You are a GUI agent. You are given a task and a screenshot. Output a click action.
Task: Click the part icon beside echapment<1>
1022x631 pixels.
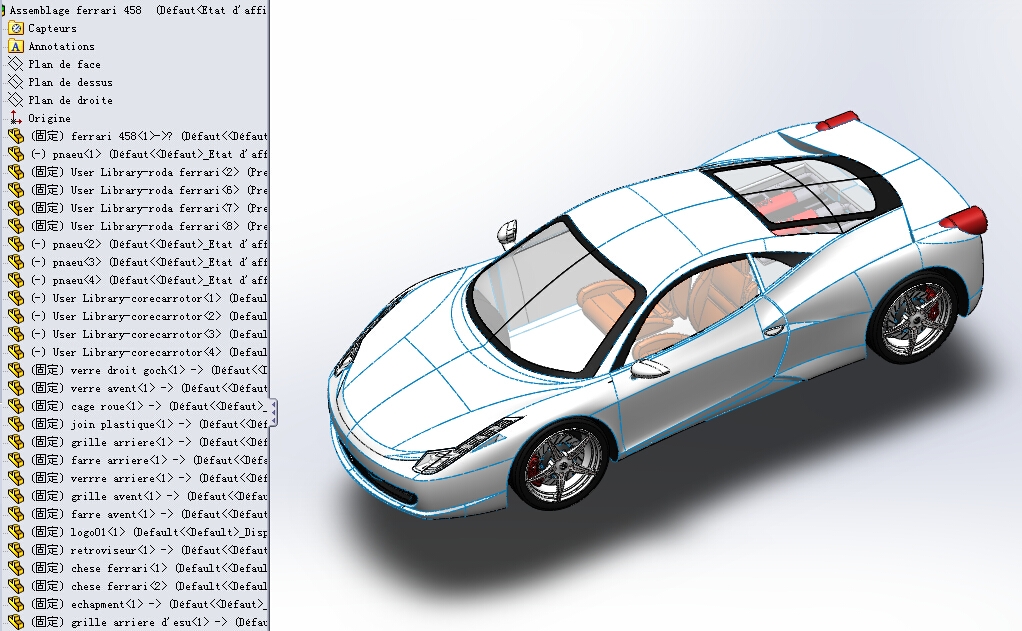(16, 604)
